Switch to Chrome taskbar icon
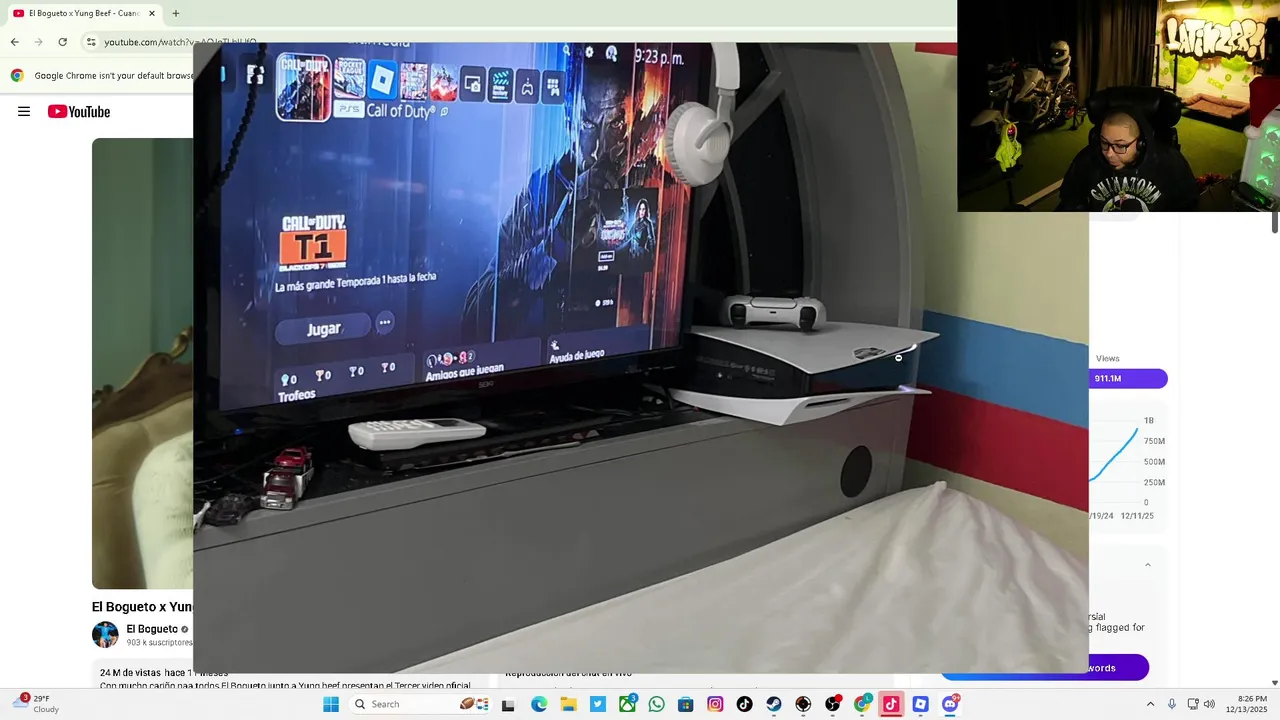The height and width of the screenshot is (720, 1280). tap(862, 704)
